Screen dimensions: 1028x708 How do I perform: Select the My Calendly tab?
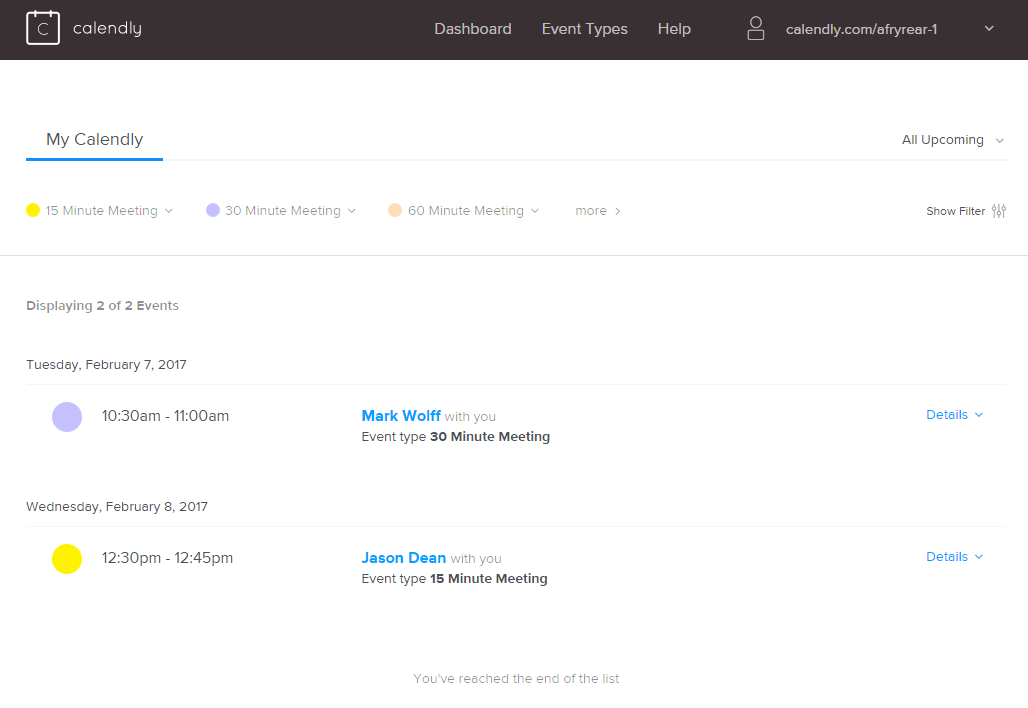tap(94, 139)
